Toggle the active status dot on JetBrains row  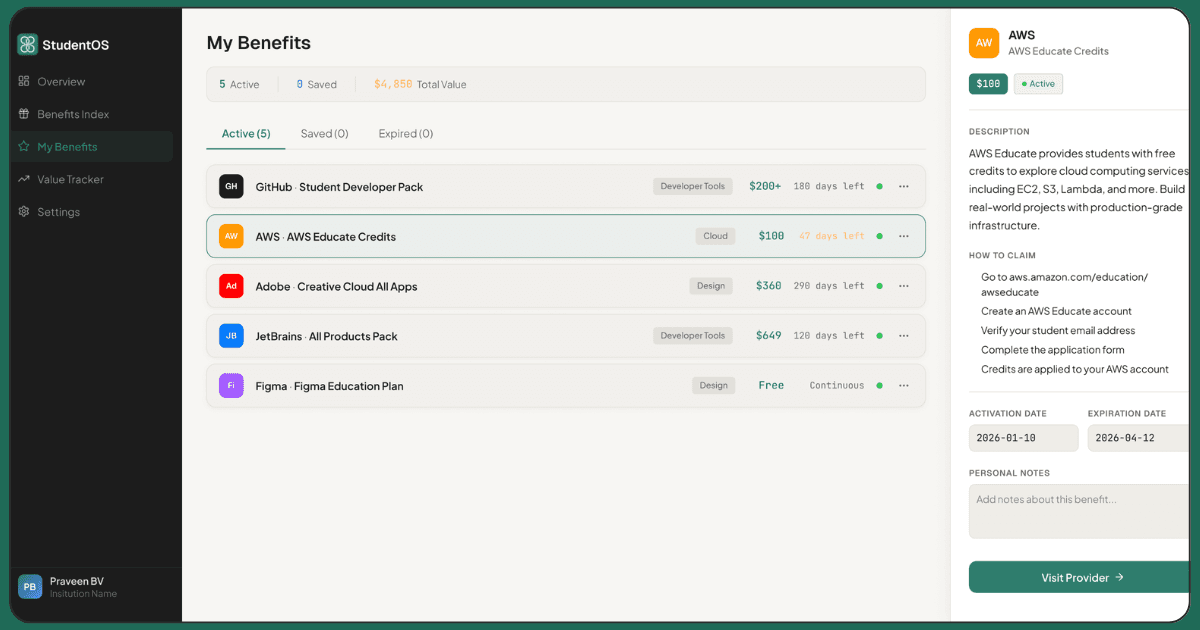pyautogui.click(x=880, y=335)
